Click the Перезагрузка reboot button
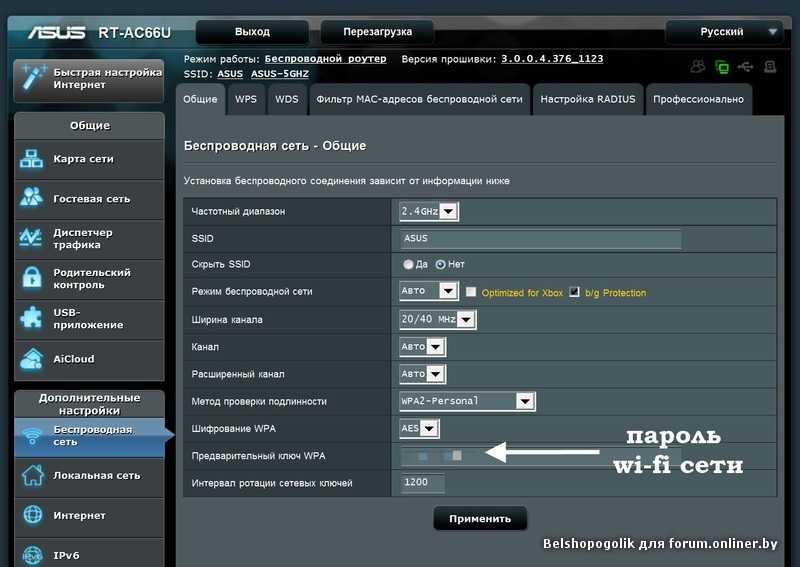The width and height of the screenshot is (800, 567). [x=378, y=32]
